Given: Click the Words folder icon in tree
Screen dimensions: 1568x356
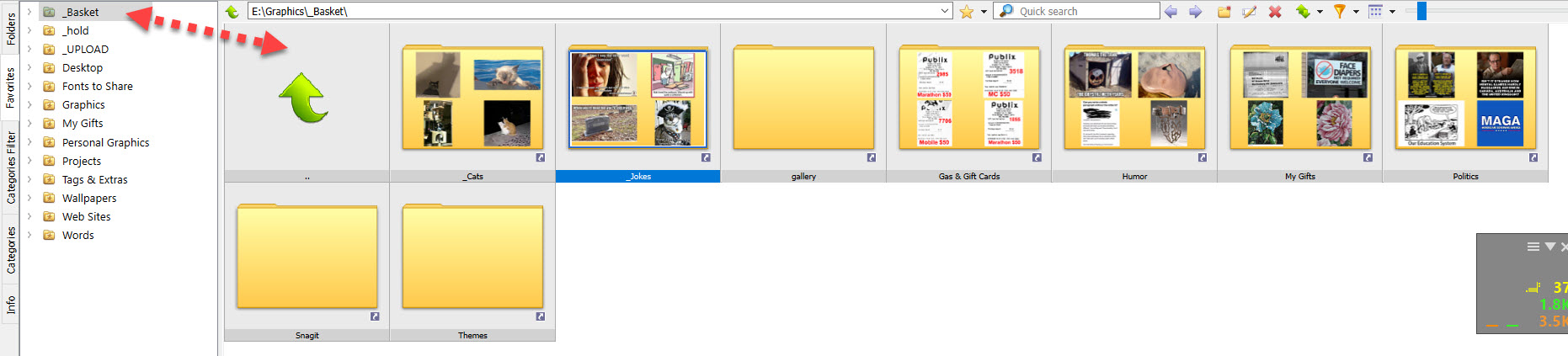Looking at the screenshot, I should (49, 235).
